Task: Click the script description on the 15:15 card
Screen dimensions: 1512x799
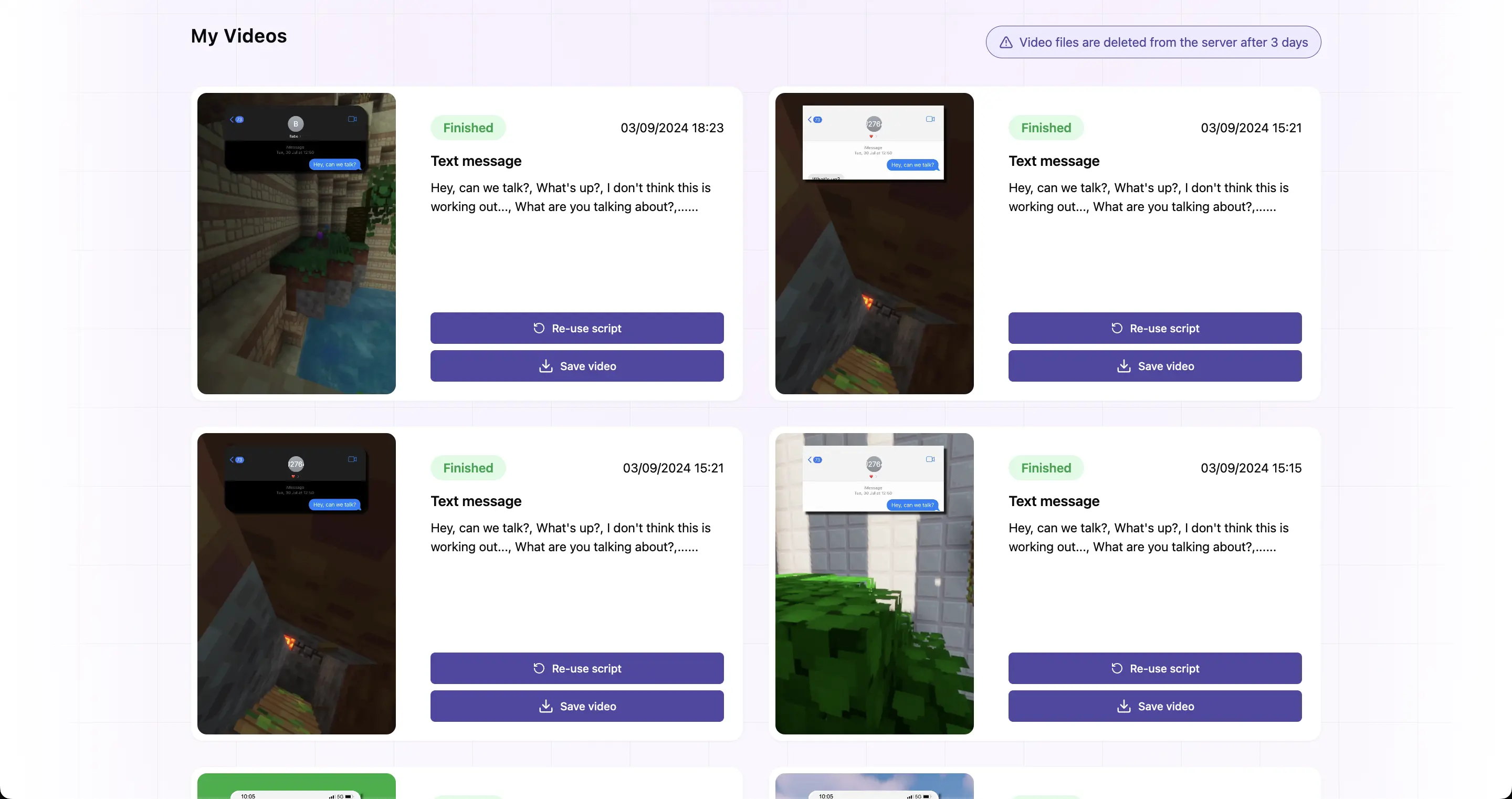Action: (x=1149, y=537)
